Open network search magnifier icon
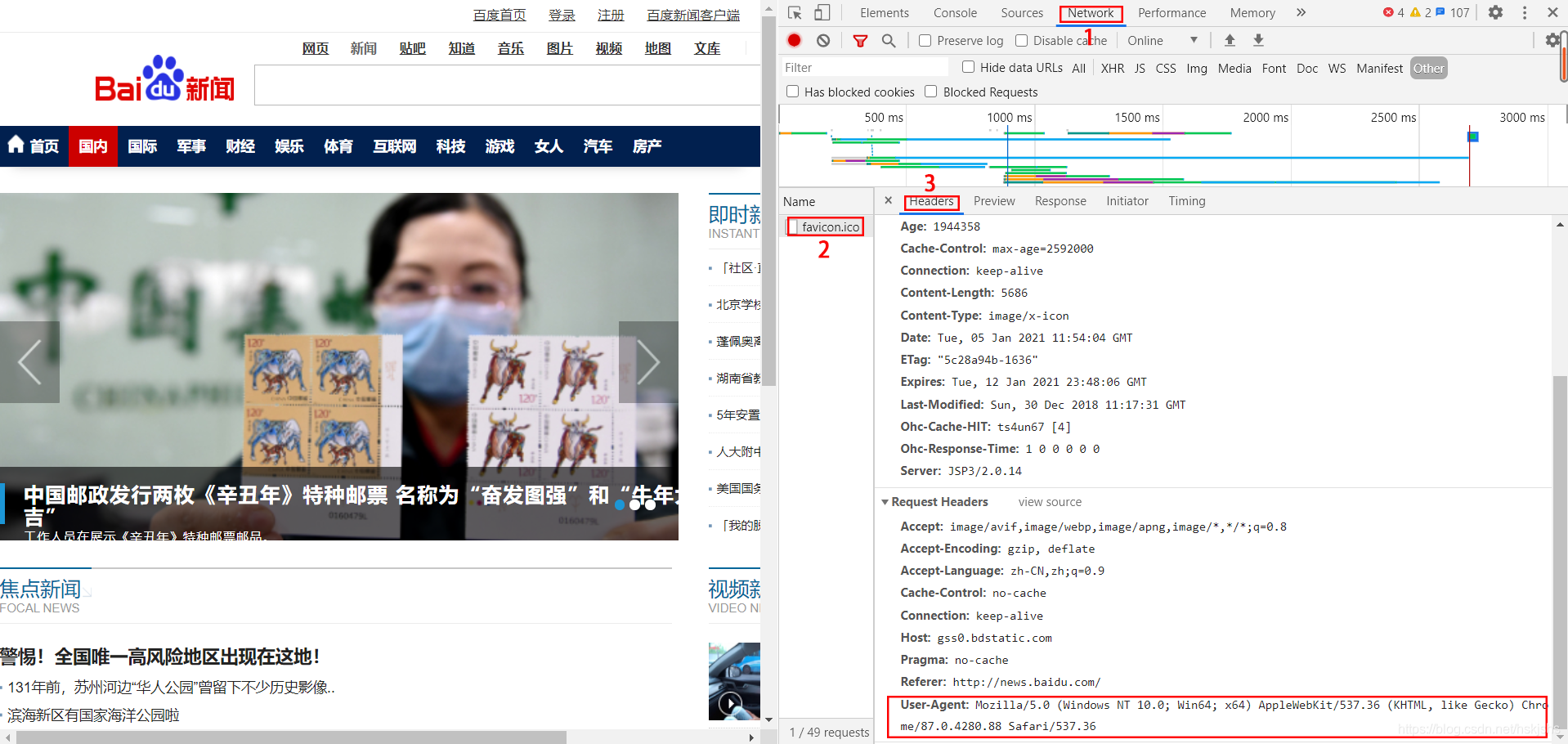Viewport: 1568px width, 744px height. (x=889, y=40)
